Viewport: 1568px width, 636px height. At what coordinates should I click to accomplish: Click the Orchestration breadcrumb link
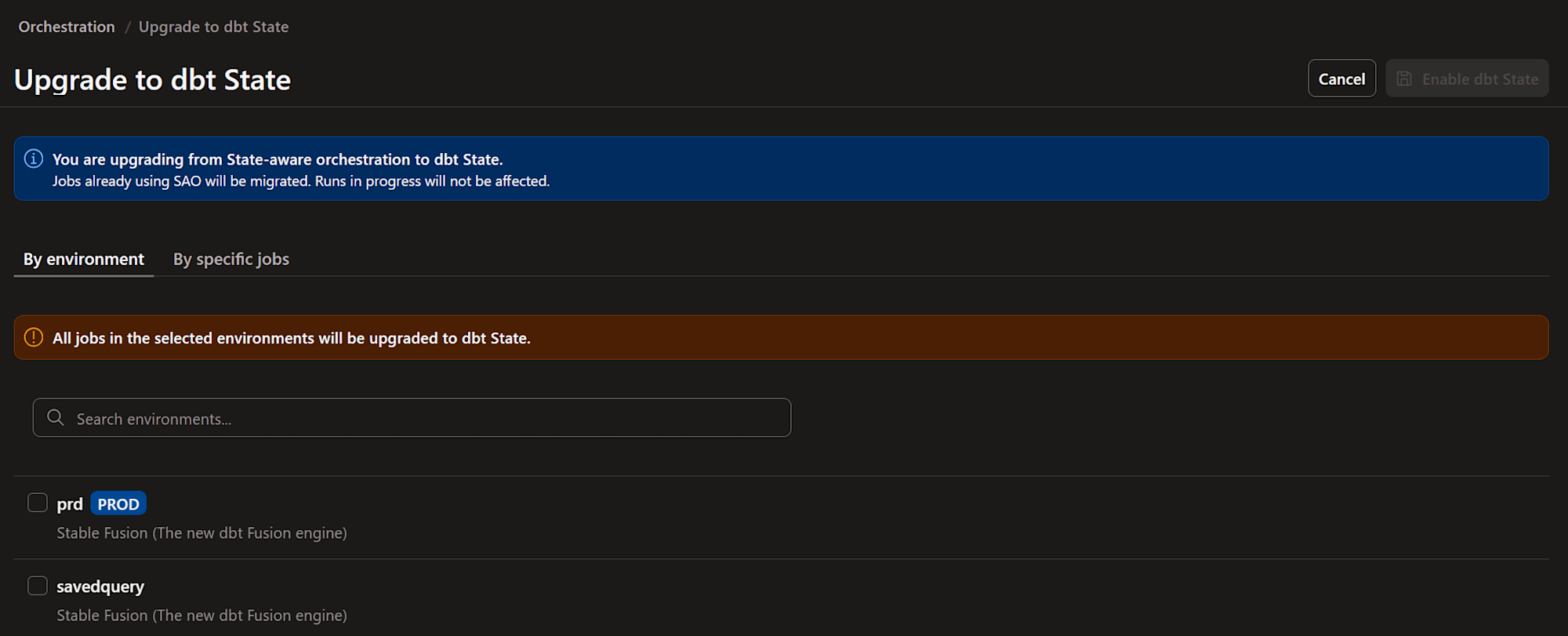(x=67, y=27)
